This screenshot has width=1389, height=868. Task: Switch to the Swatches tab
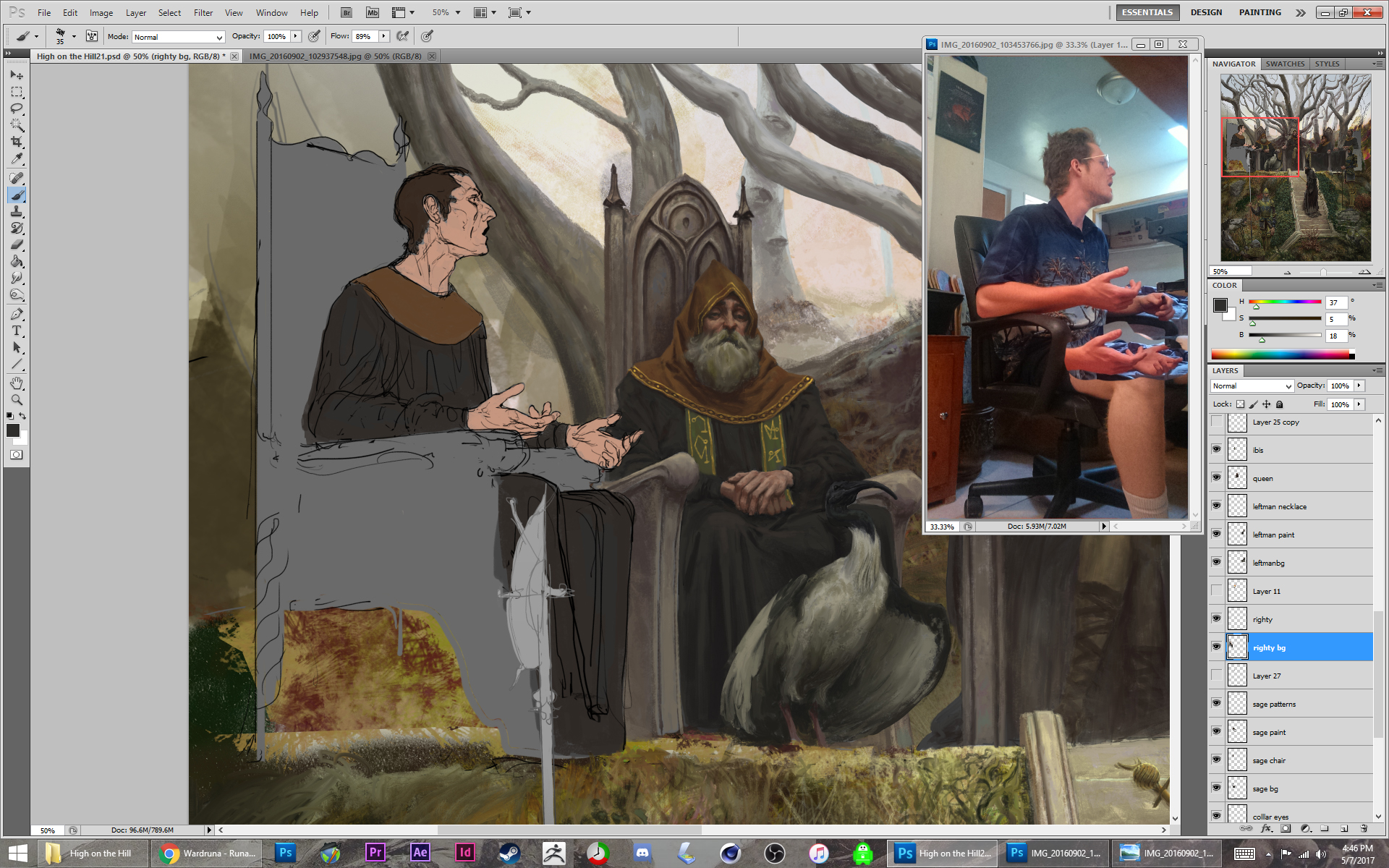pyautogui.click(x=1285, y=64)
